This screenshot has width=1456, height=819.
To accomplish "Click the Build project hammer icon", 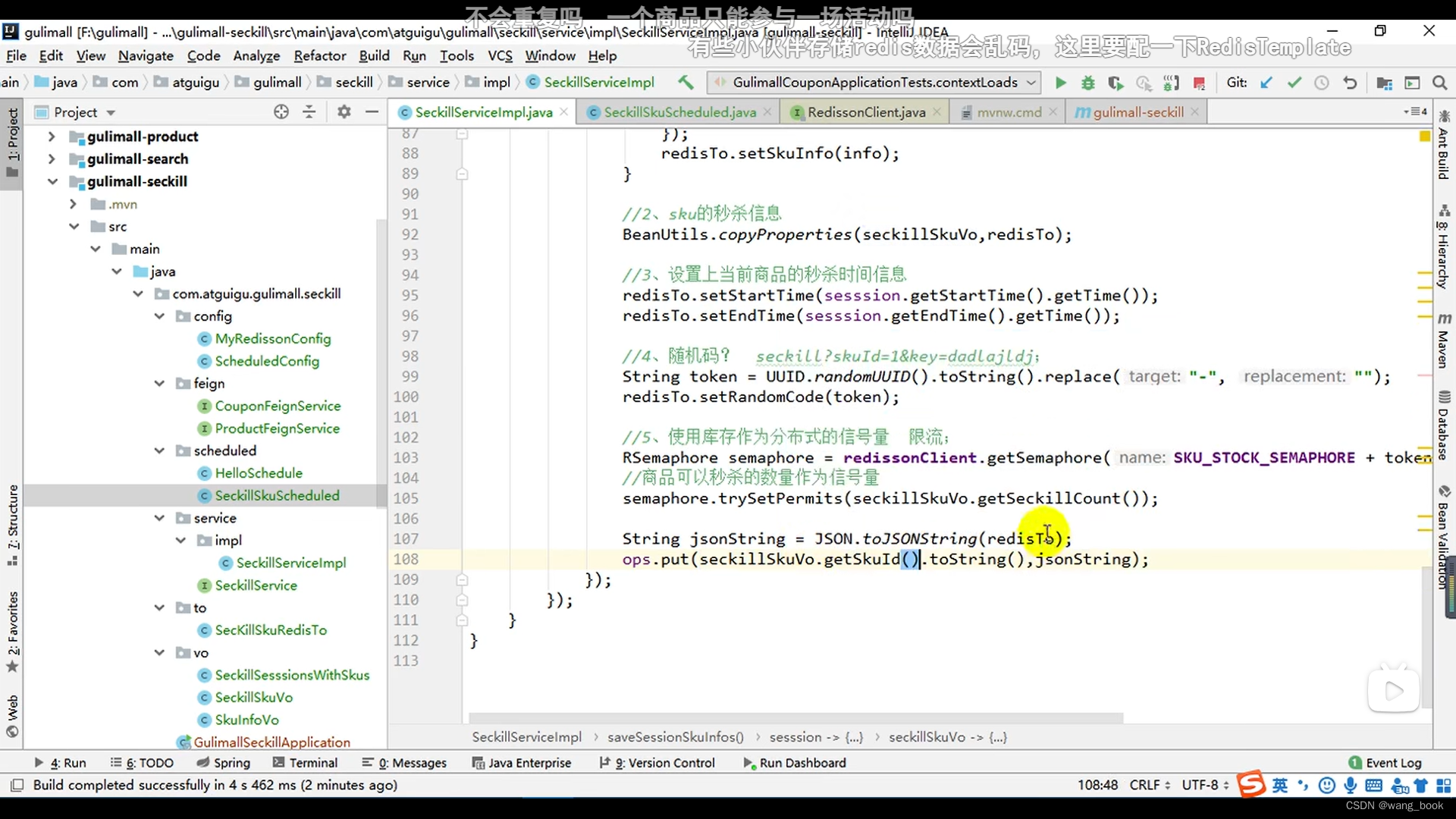I will point(686,82).
